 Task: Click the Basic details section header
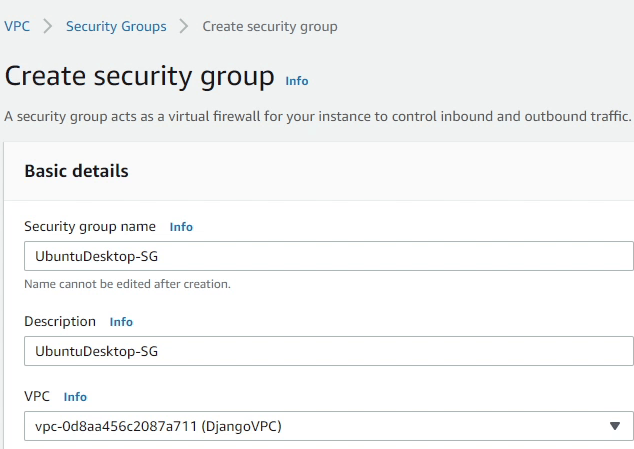(x=76, y=171)
